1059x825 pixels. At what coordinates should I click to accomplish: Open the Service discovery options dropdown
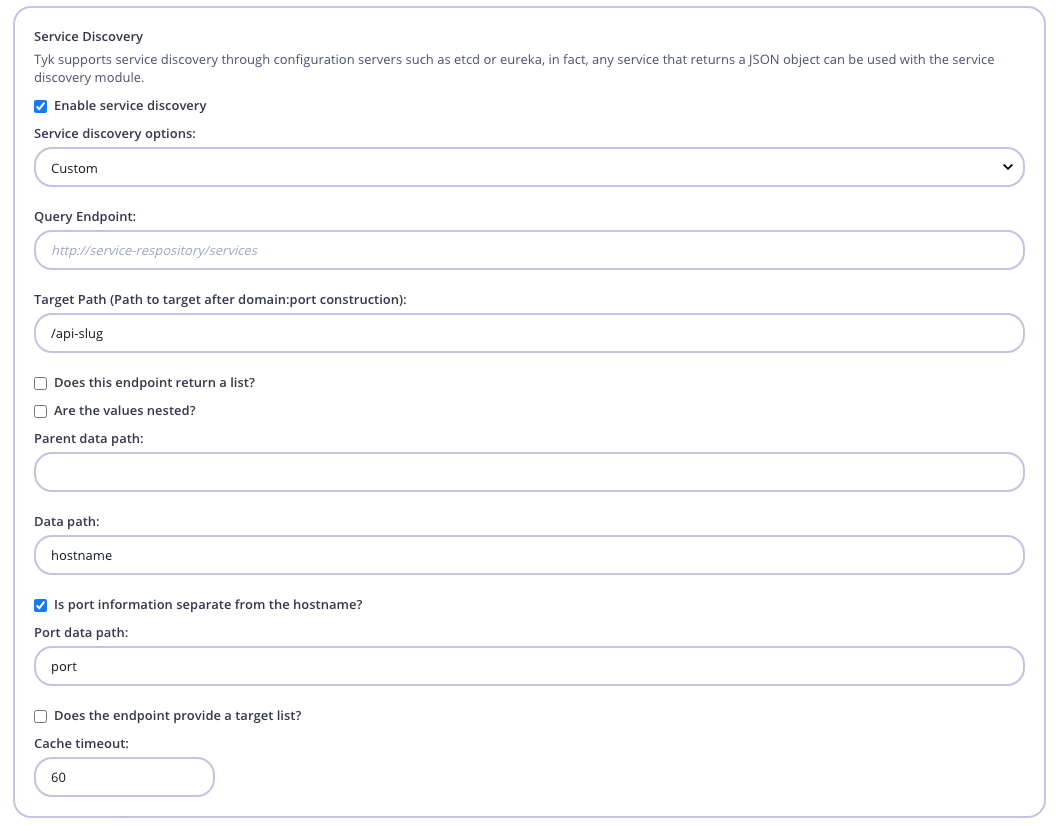tap(529, 167)
